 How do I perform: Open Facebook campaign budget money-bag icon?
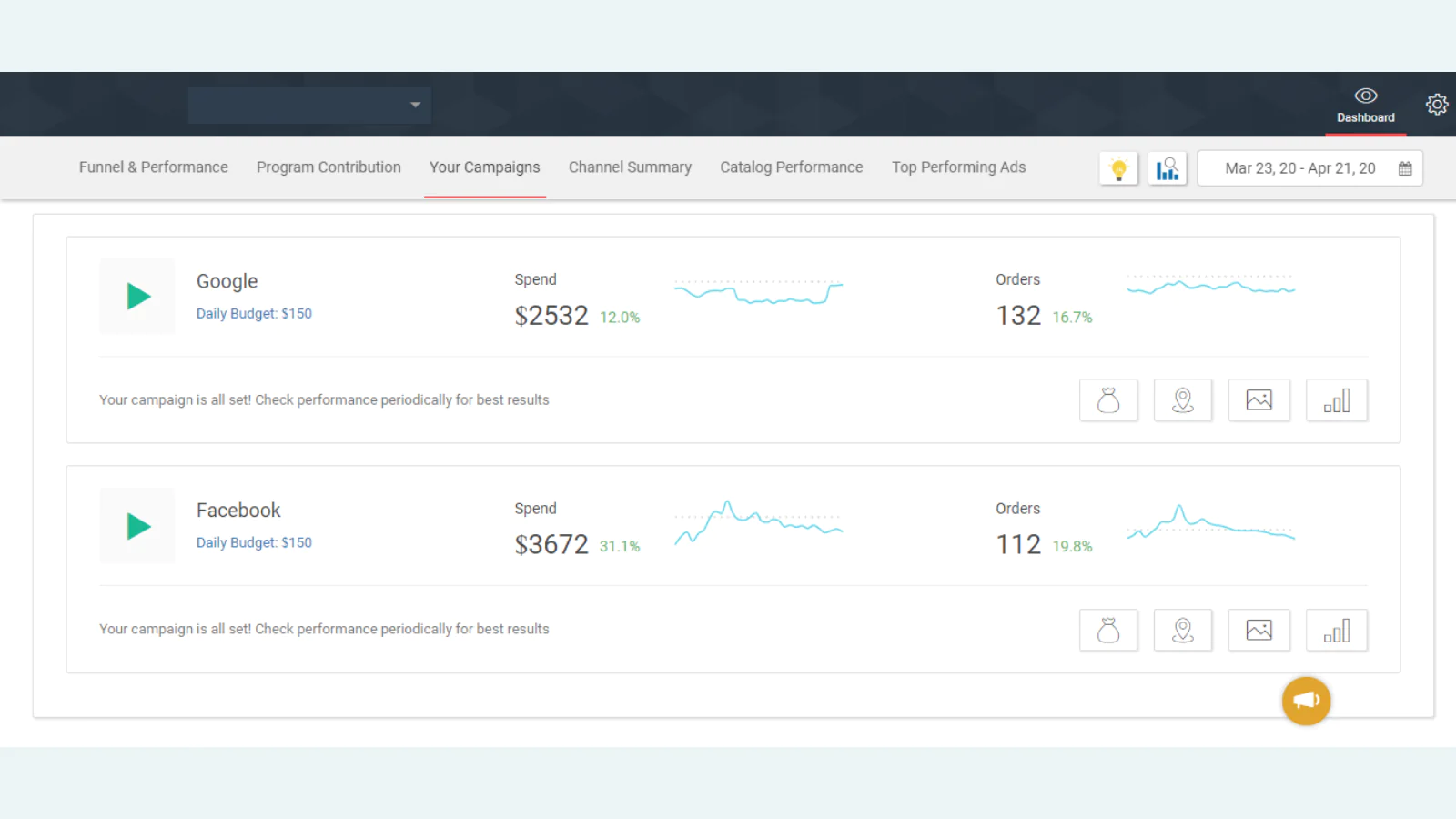[1108, 630]
